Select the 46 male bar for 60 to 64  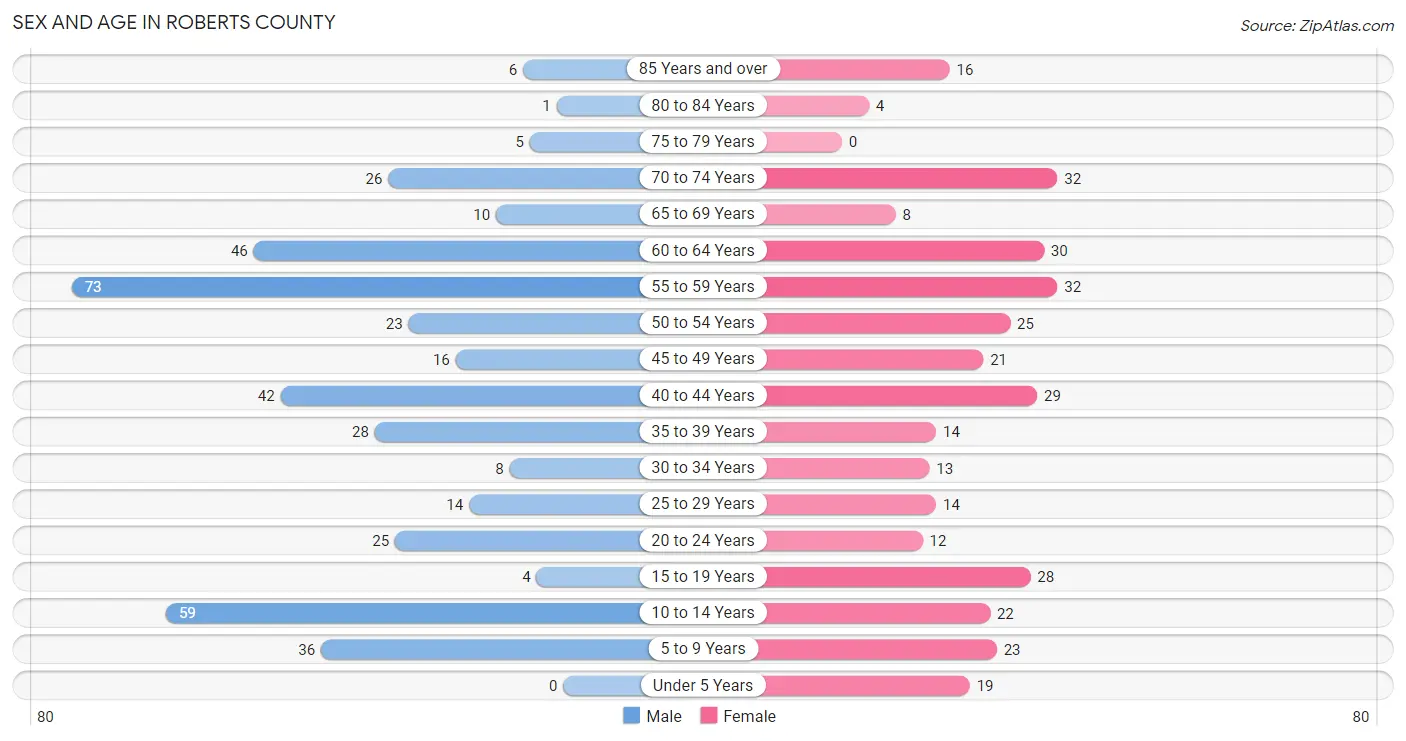(447, 251)
